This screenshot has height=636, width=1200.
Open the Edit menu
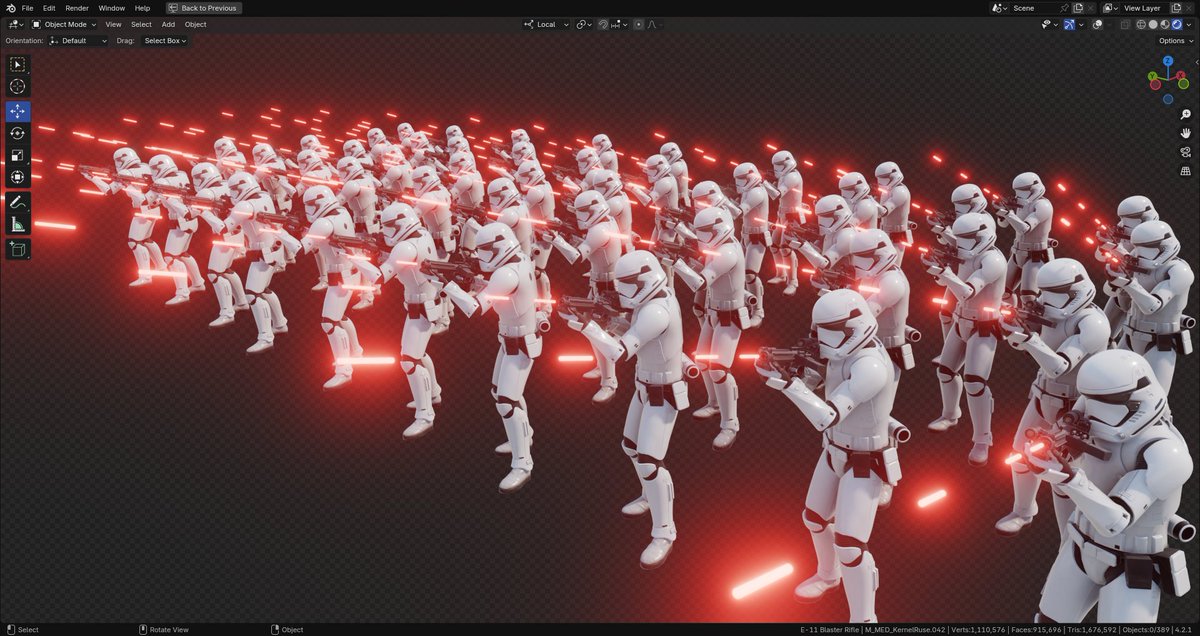coord(49,8)
